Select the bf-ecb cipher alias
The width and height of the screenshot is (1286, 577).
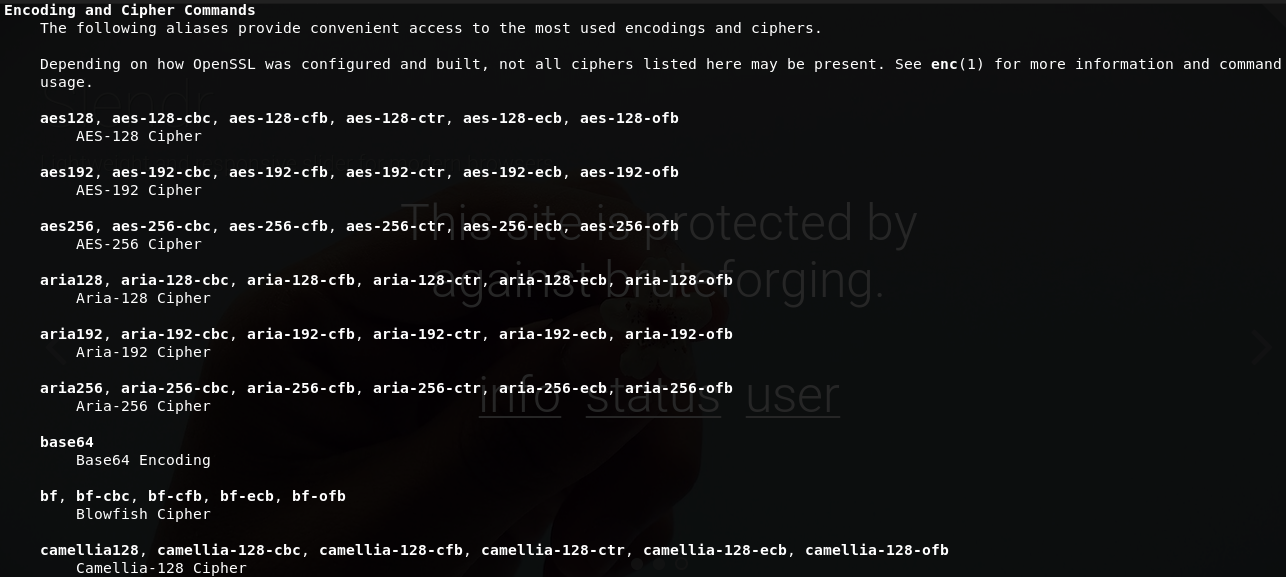coord(247,496)
